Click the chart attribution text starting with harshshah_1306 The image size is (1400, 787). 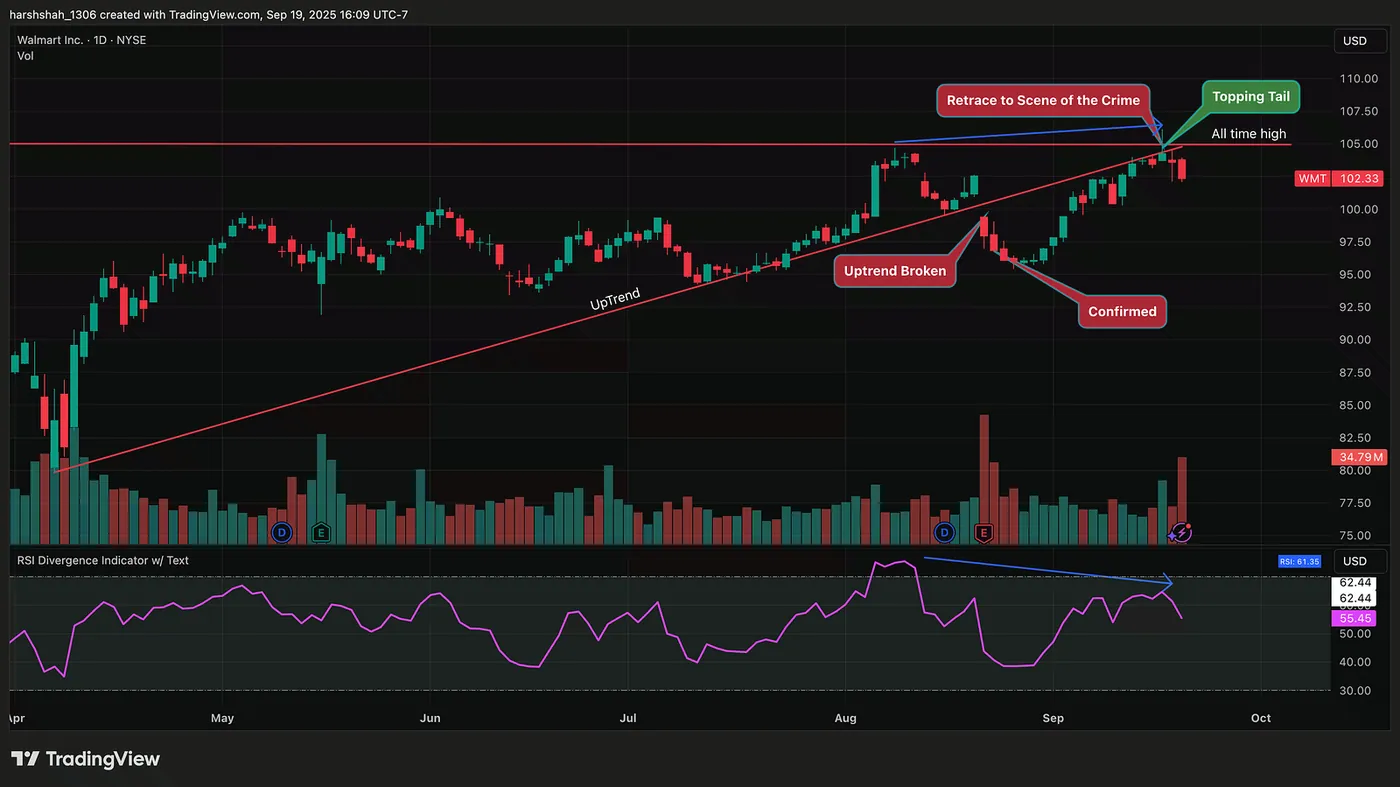pos(208,14)
